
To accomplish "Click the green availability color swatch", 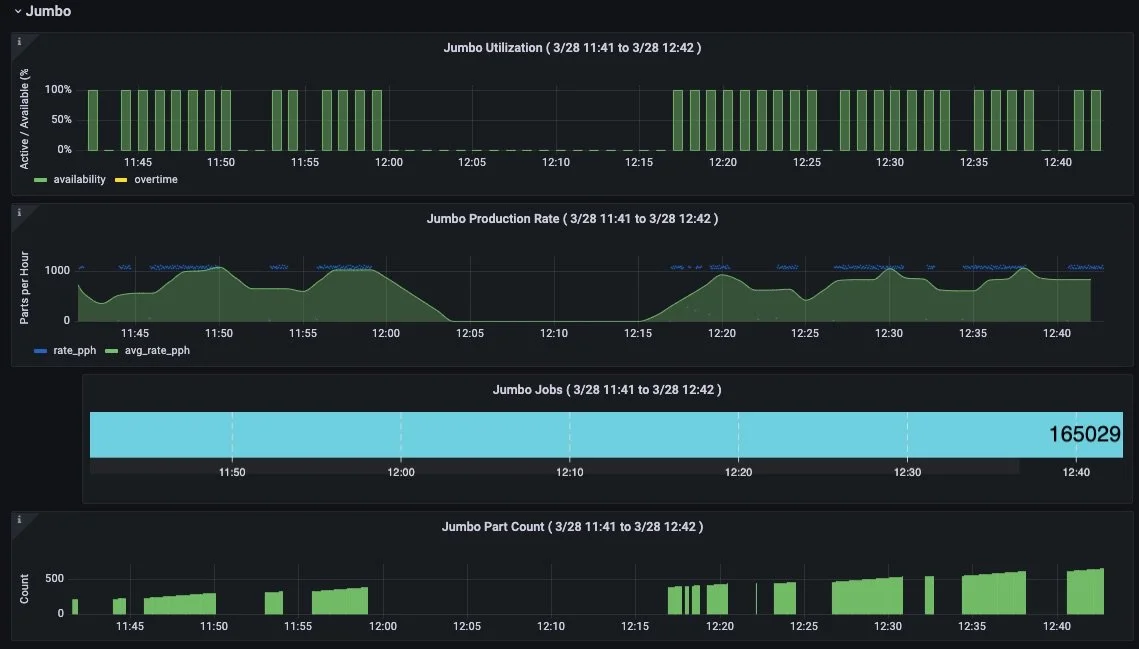I will 41,180.
